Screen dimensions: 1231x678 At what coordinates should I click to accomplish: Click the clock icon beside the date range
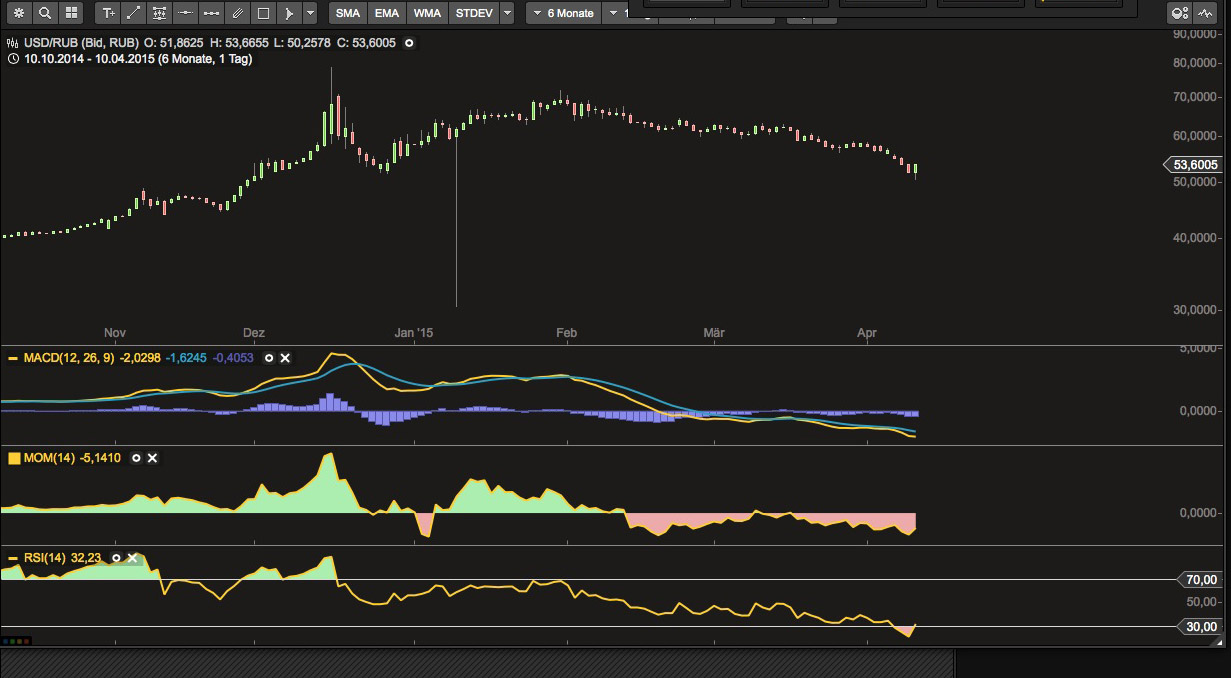pyautogui.click(x=12, y=59)
